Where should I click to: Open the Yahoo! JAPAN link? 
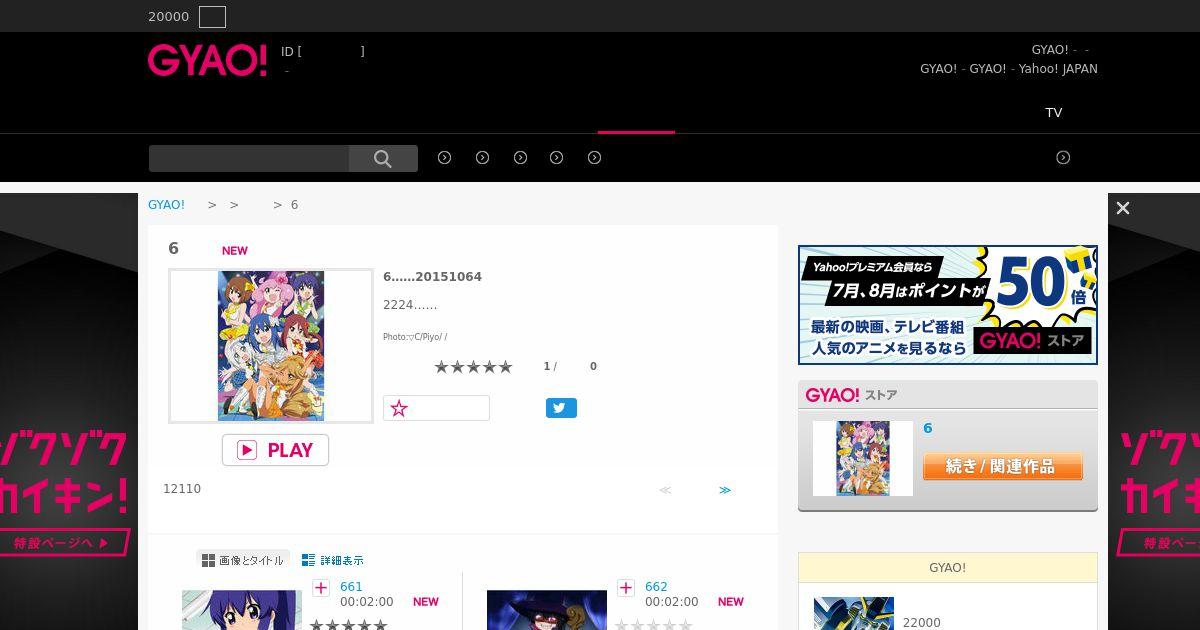click(1058, 69)
